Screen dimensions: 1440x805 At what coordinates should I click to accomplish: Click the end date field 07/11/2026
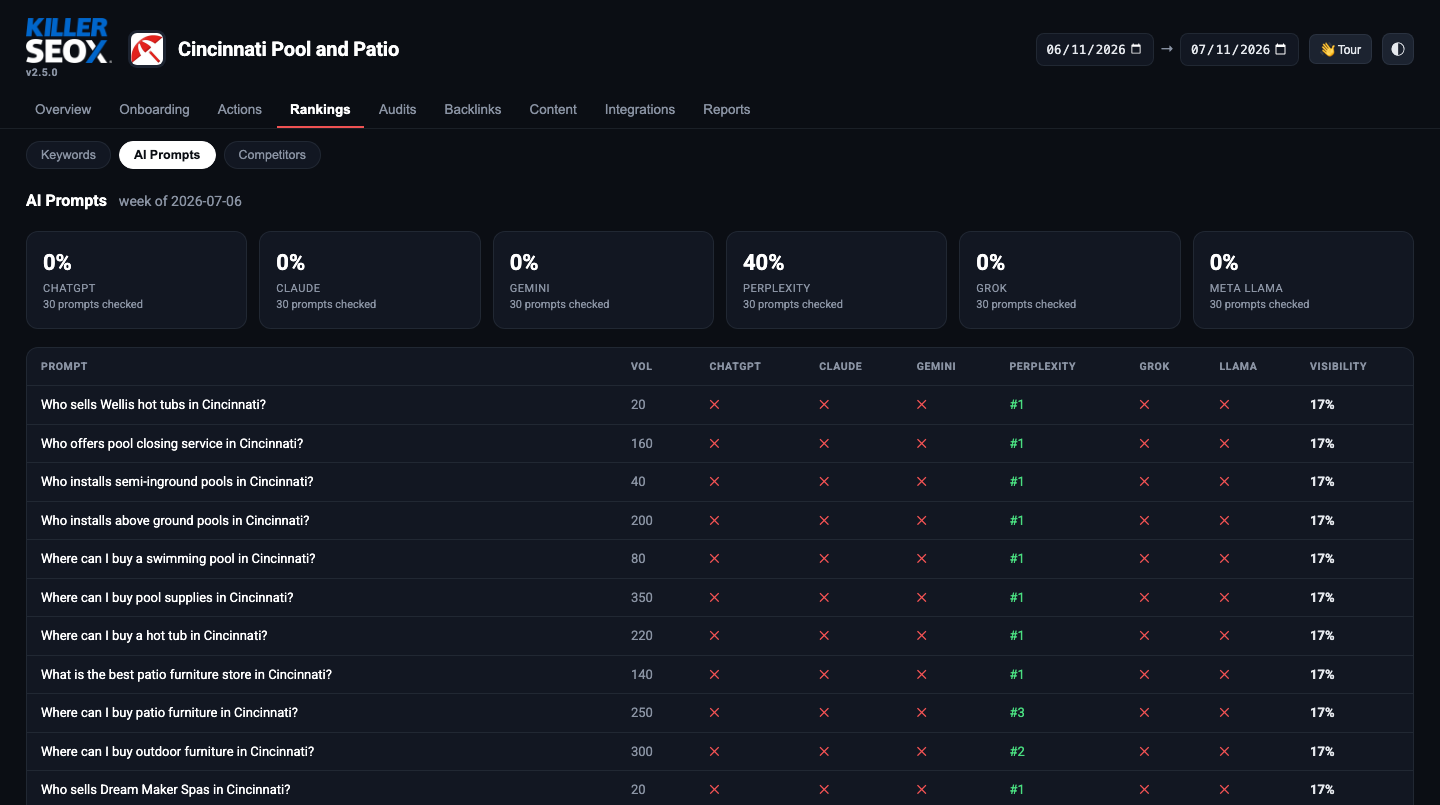[x=1239, y=49]
